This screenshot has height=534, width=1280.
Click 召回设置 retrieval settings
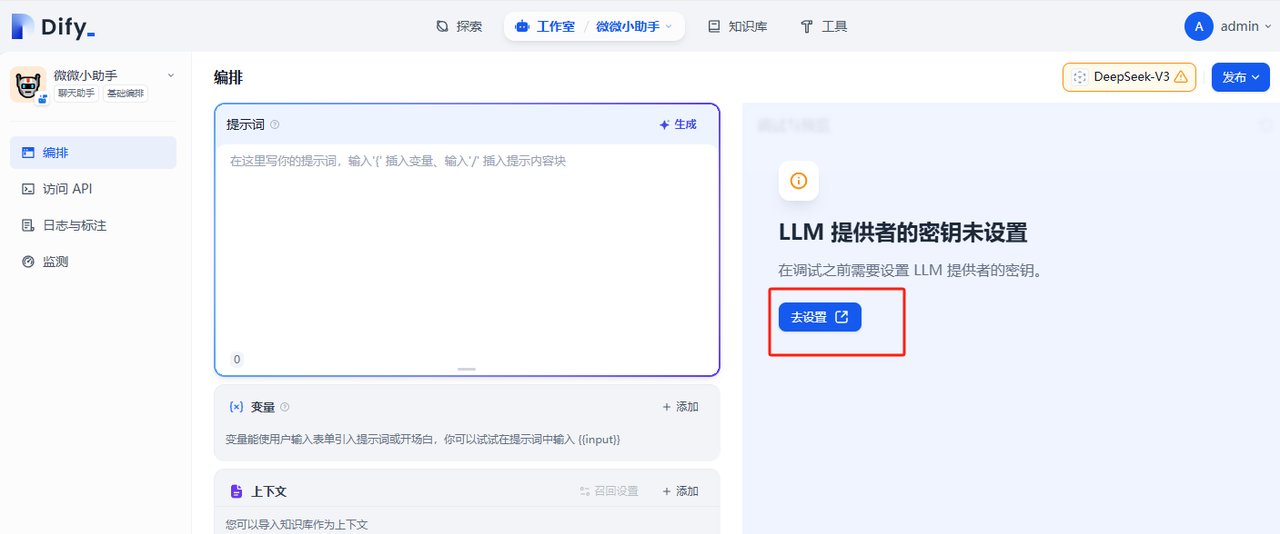pos(608,491)
